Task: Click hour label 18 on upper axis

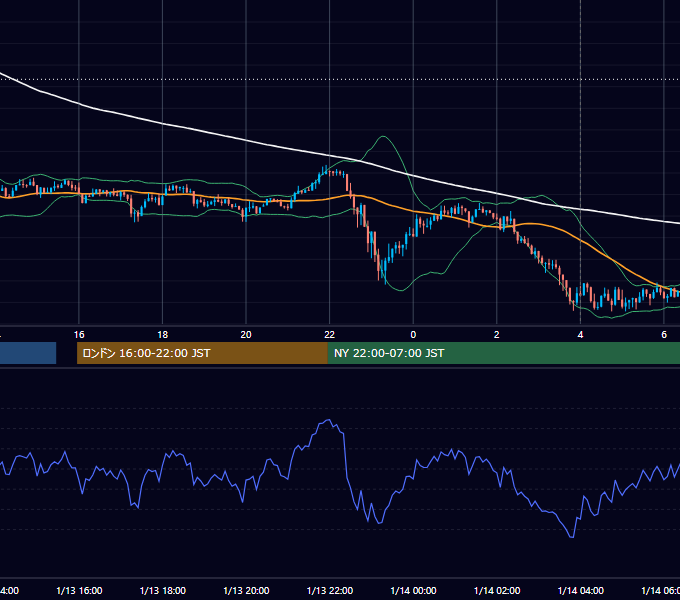Action: 163,335
